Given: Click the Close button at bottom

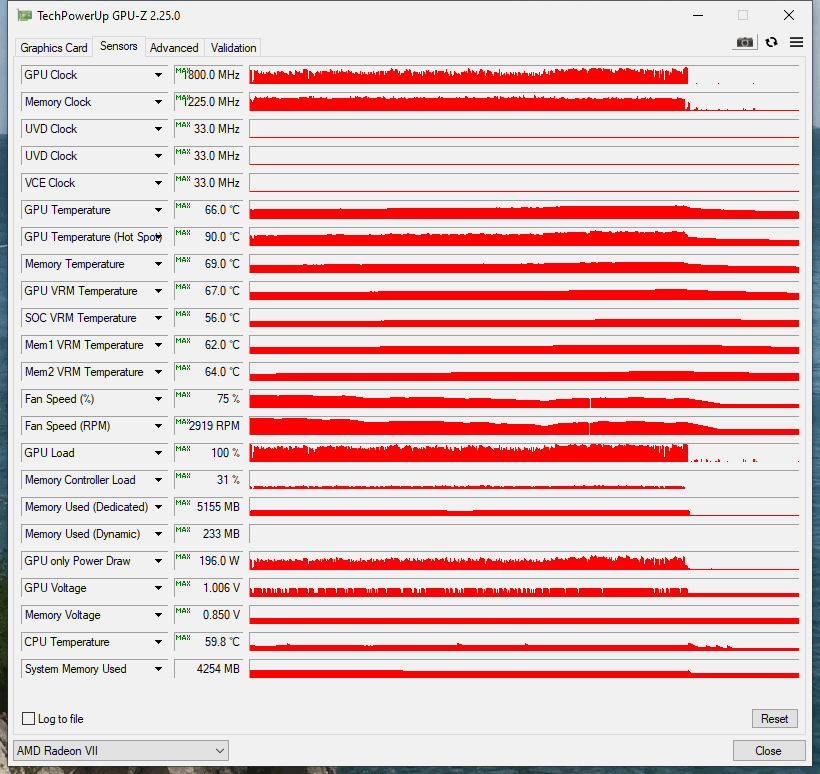Looking at the screenshot, I should [768, 750].
